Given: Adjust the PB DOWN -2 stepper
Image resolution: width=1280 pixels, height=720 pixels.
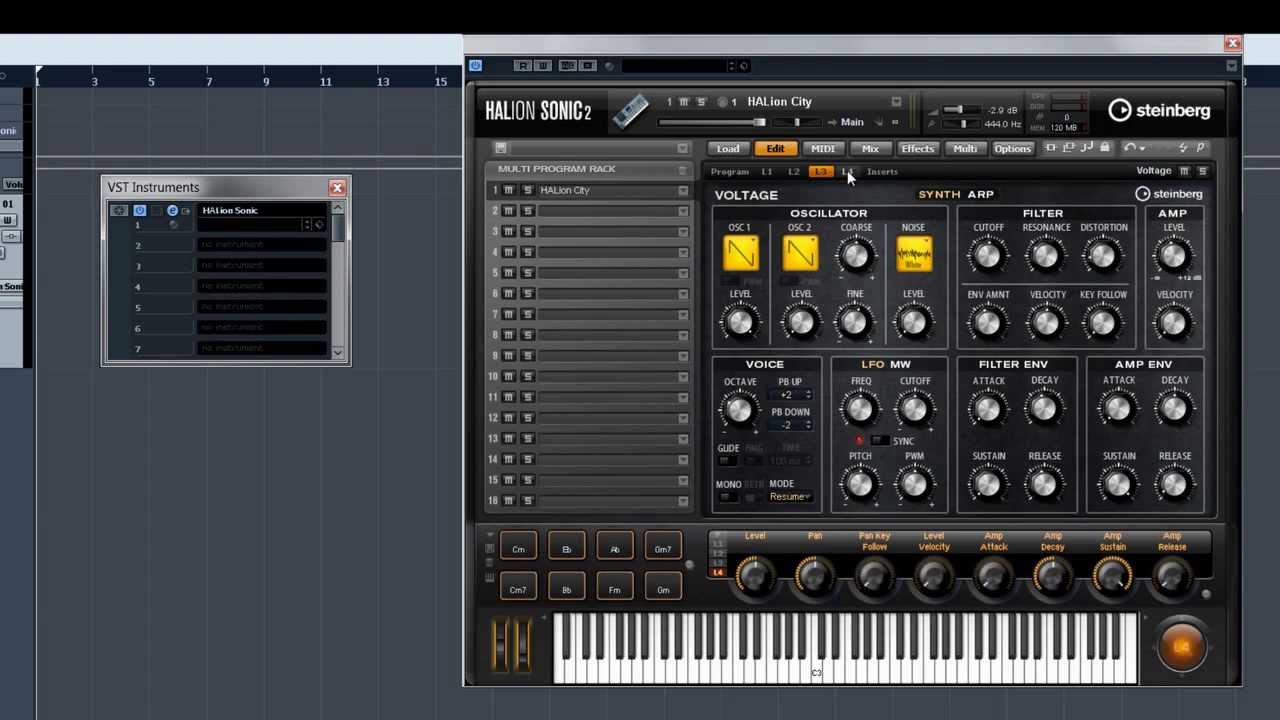Looking at the screenshot, I should point(791,425).
